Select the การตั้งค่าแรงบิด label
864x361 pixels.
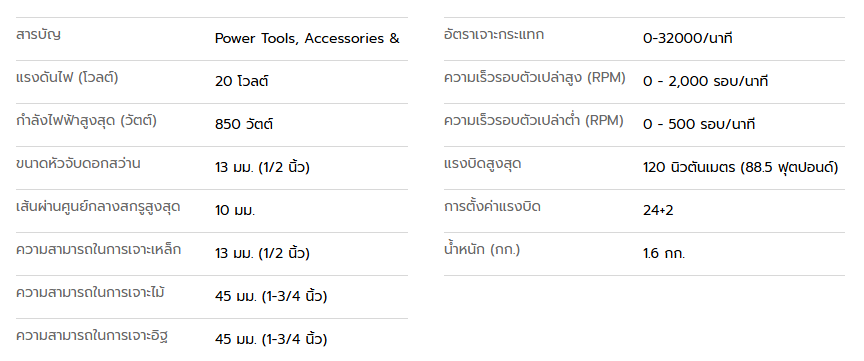point(492,207)
